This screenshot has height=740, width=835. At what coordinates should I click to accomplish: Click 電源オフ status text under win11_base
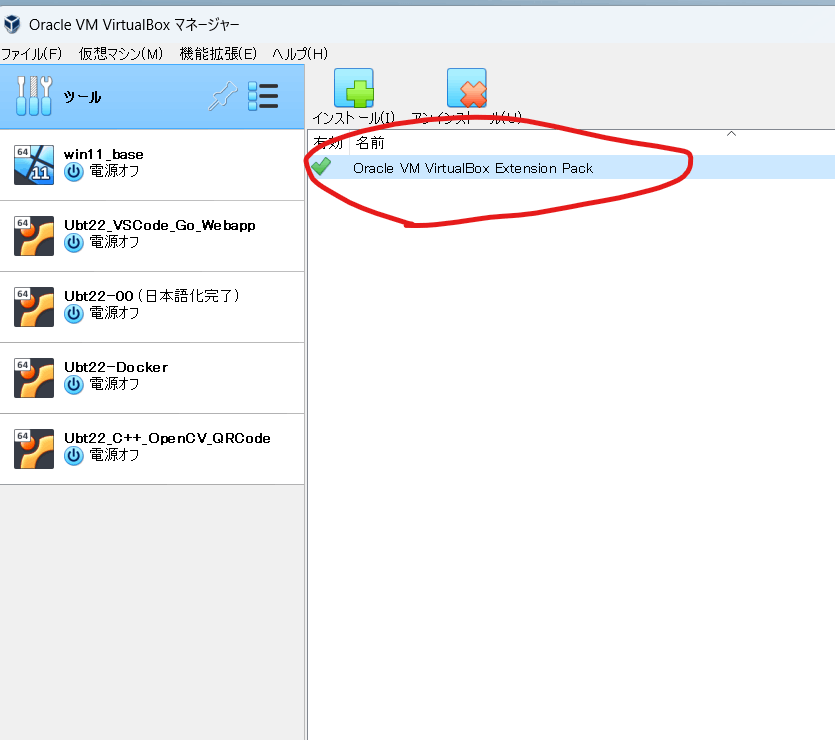pyautogui.click(x=114, y=171)
